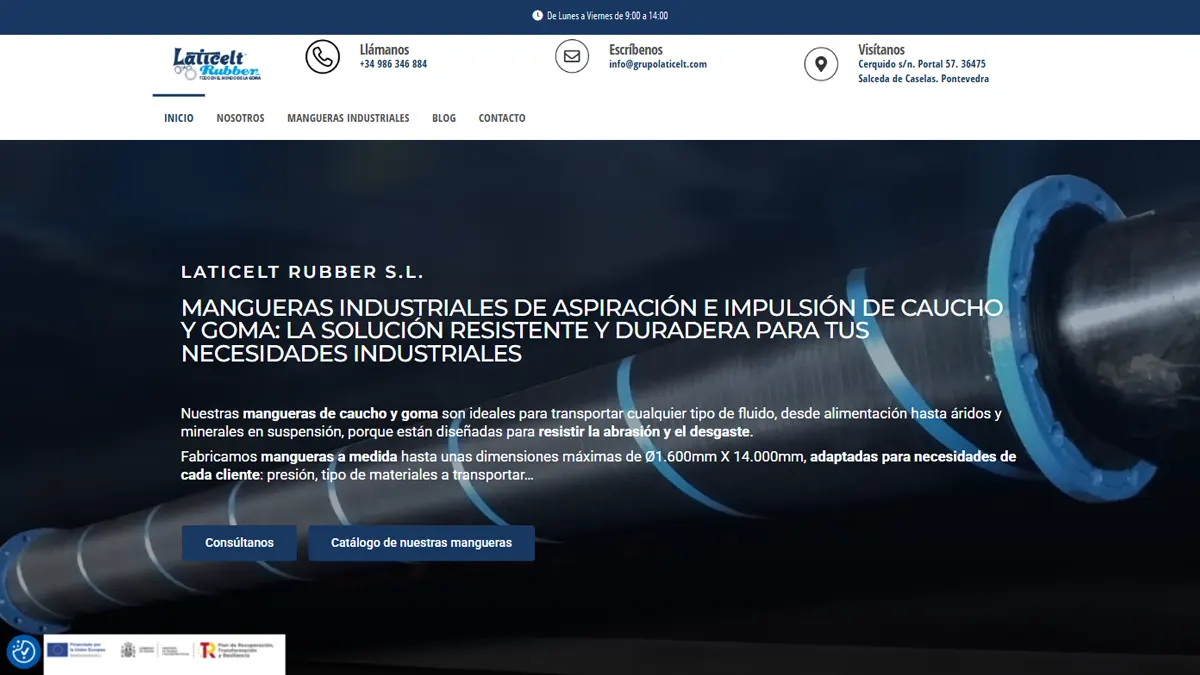This screenshot has height=675, width=1200.
Task: Open MANGUERAS INDUSTRIALES menu item
Action: point(348,118)
